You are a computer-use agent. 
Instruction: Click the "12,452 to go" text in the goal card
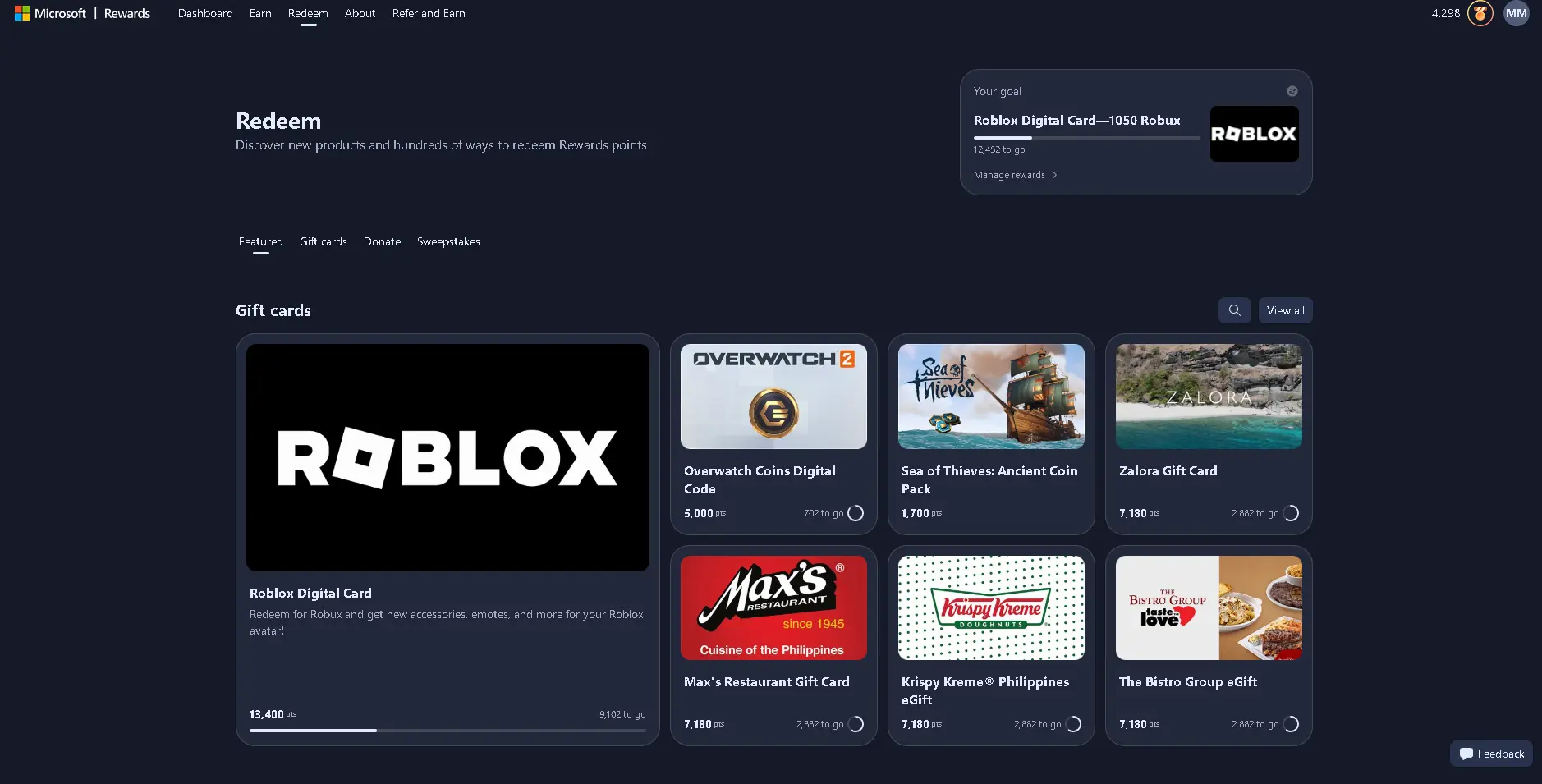point(999,149)
